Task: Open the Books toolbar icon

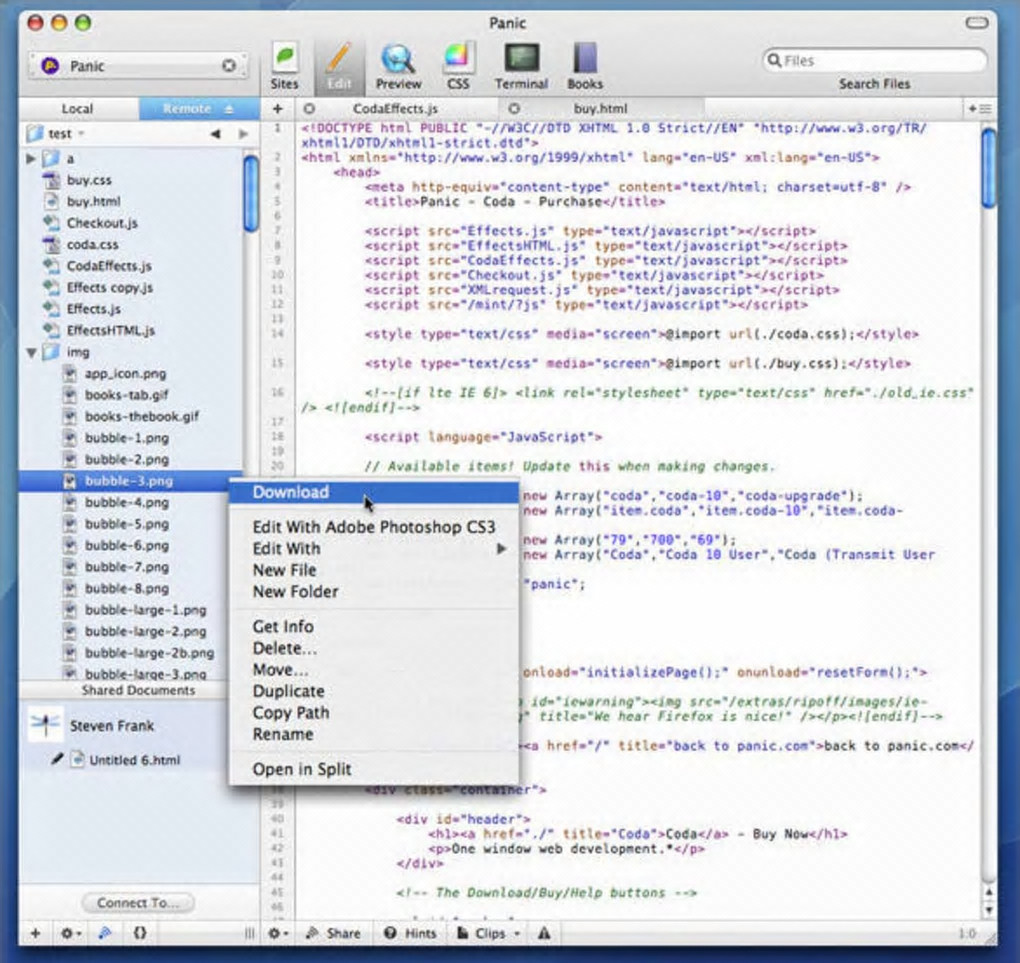Action: [584, 58]
